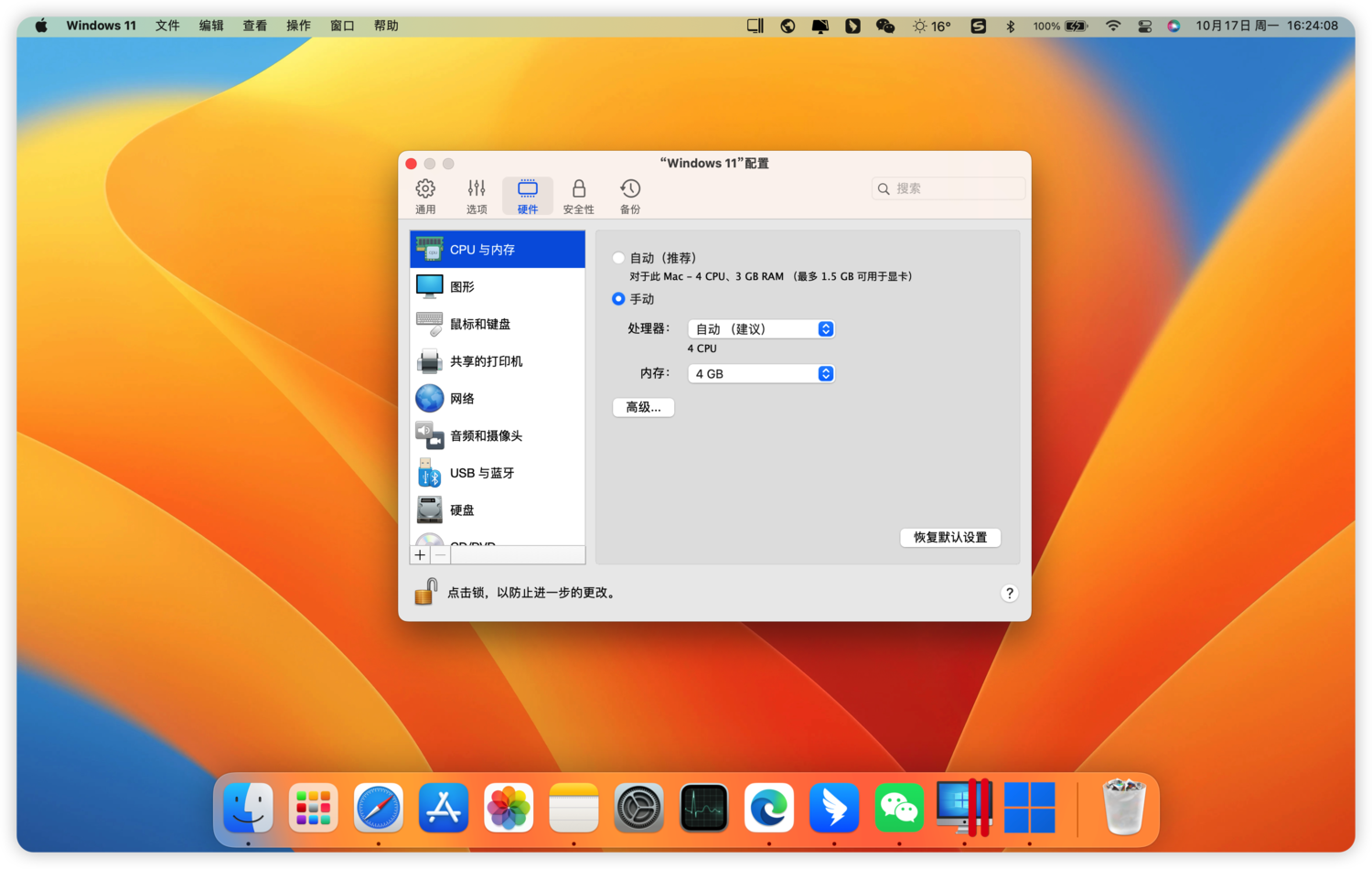Open the 查看 menu

(254, 26)
